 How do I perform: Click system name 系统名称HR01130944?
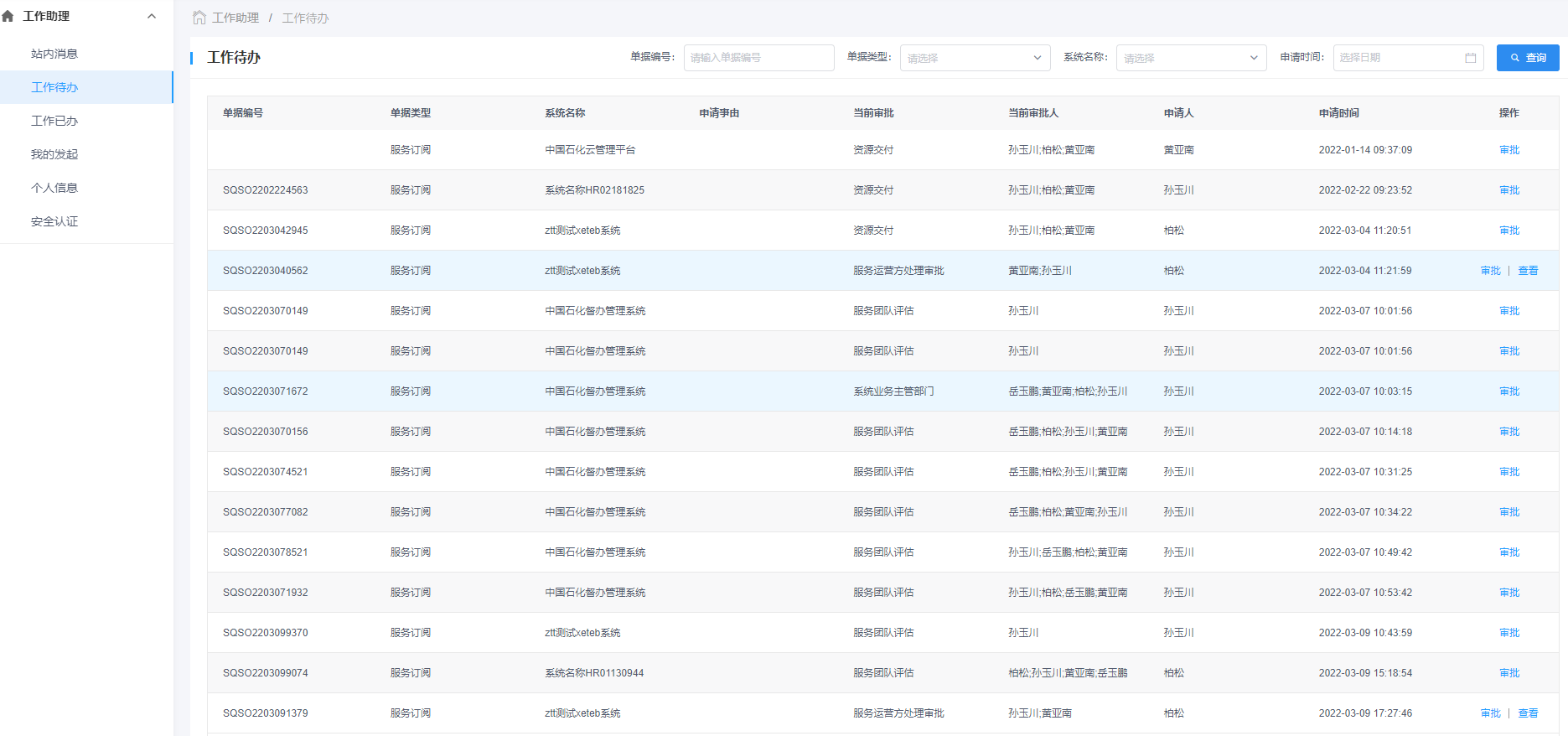595,673
